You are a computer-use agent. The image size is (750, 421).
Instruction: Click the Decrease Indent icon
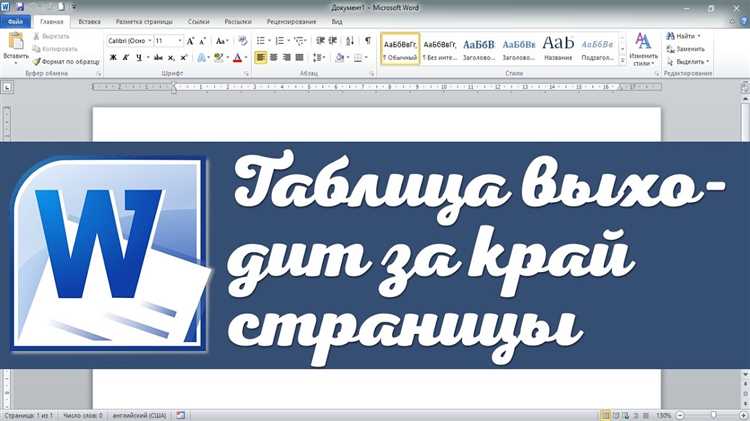[x=320, y=41]
